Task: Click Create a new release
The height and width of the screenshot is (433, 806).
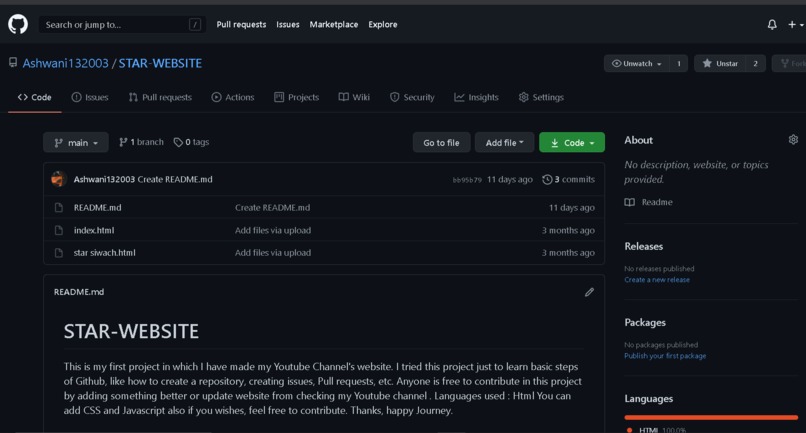Action: pyautogui.click(x=657, y=280)
